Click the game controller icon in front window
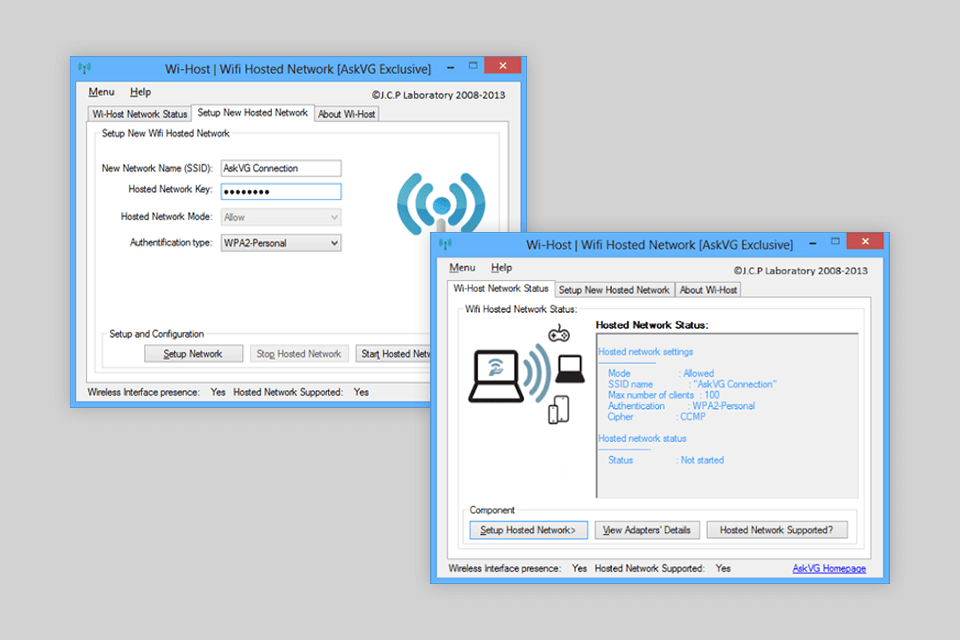The height and width of the screenshot is (640, 960). point(558,333)
